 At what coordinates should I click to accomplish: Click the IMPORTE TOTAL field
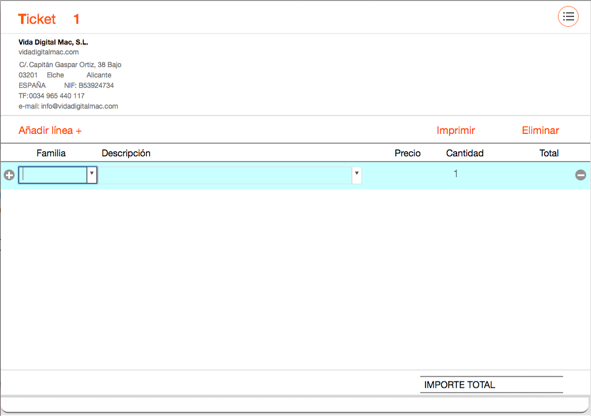(x=491, y=385)
